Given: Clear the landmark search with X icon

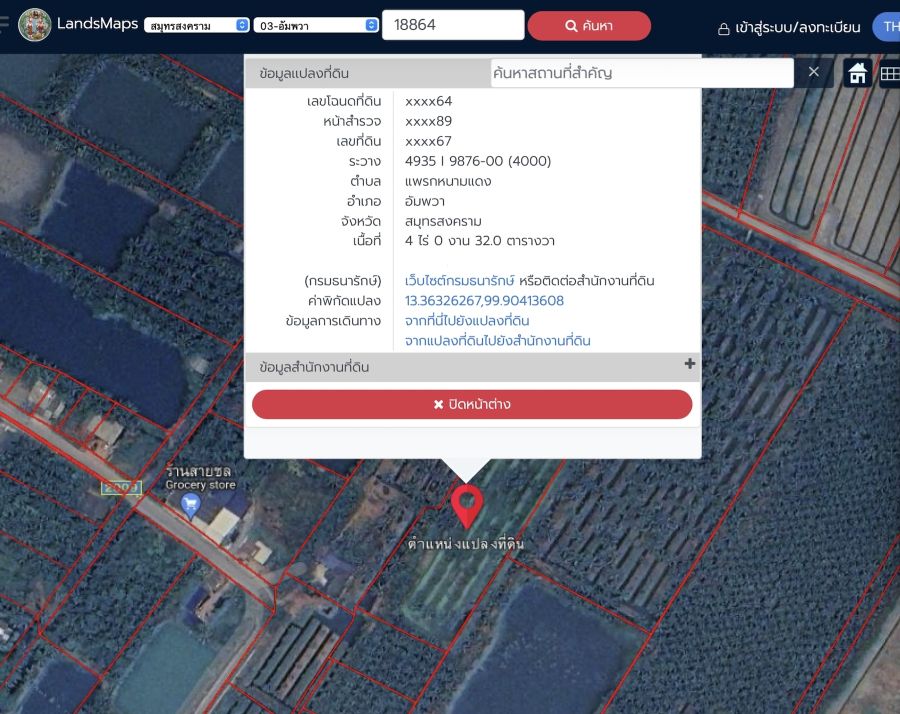Looking at the screenshot, I should [813, 72].
